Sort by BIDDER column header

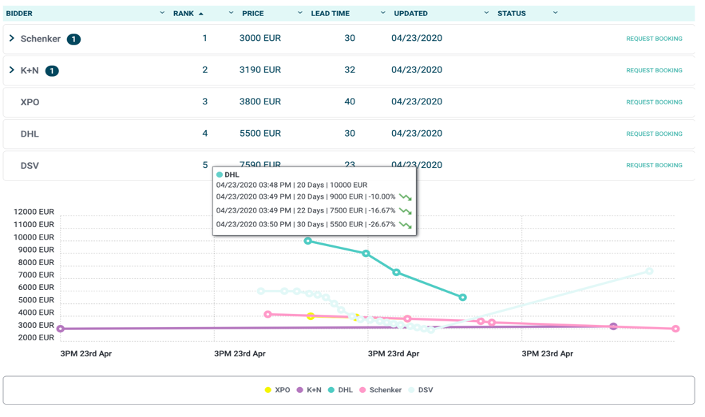tap(19, 13)
